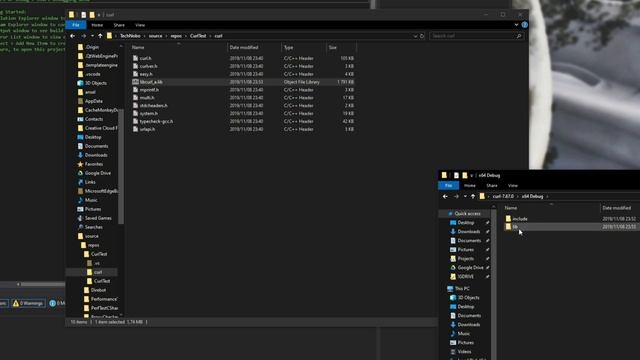640x360 pixels.
Task: Open Google Drive in curl window tree
Action: tap(98, 173)
